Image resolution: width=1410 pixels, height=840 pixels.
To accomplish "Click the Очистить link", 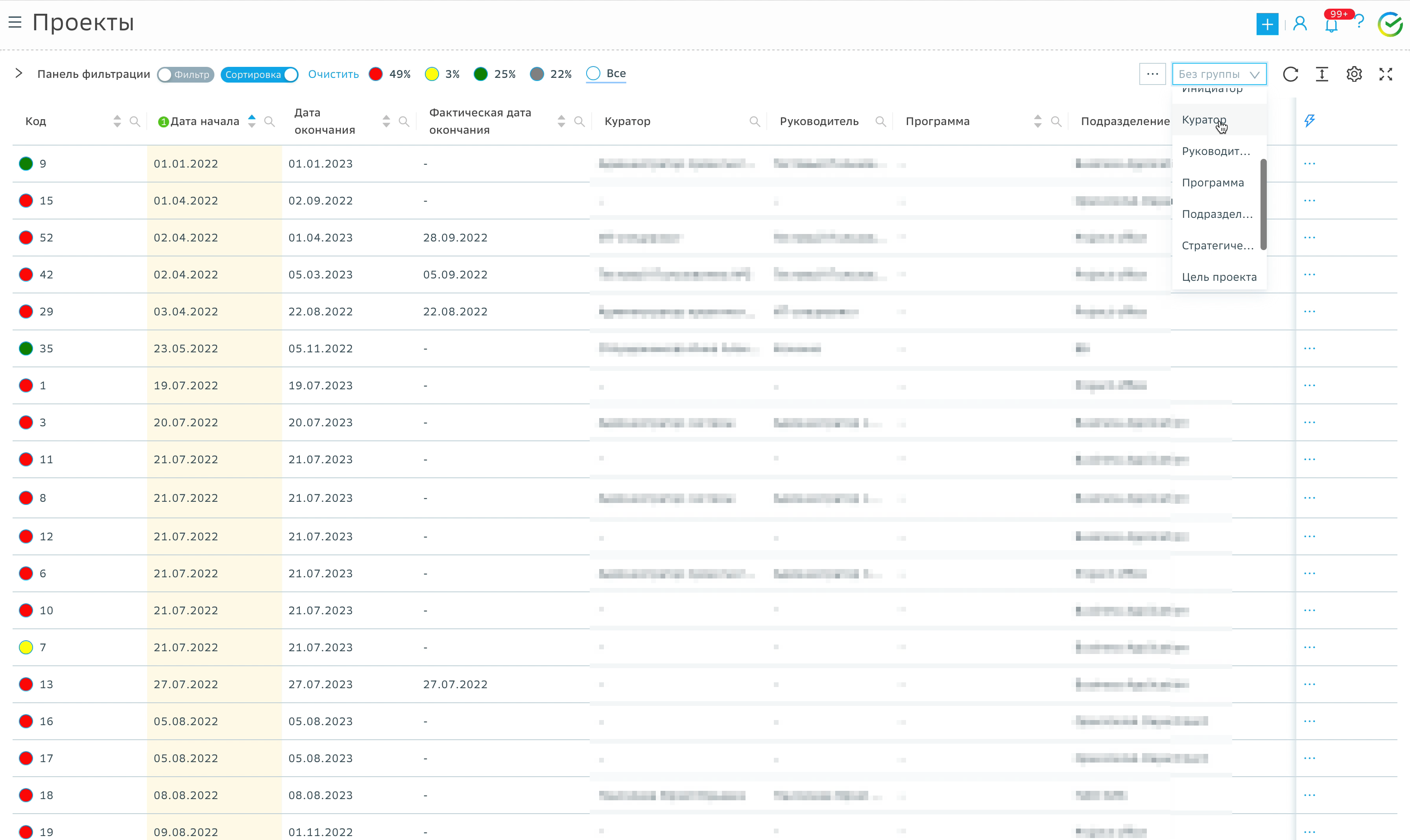I will coord(333,74).
